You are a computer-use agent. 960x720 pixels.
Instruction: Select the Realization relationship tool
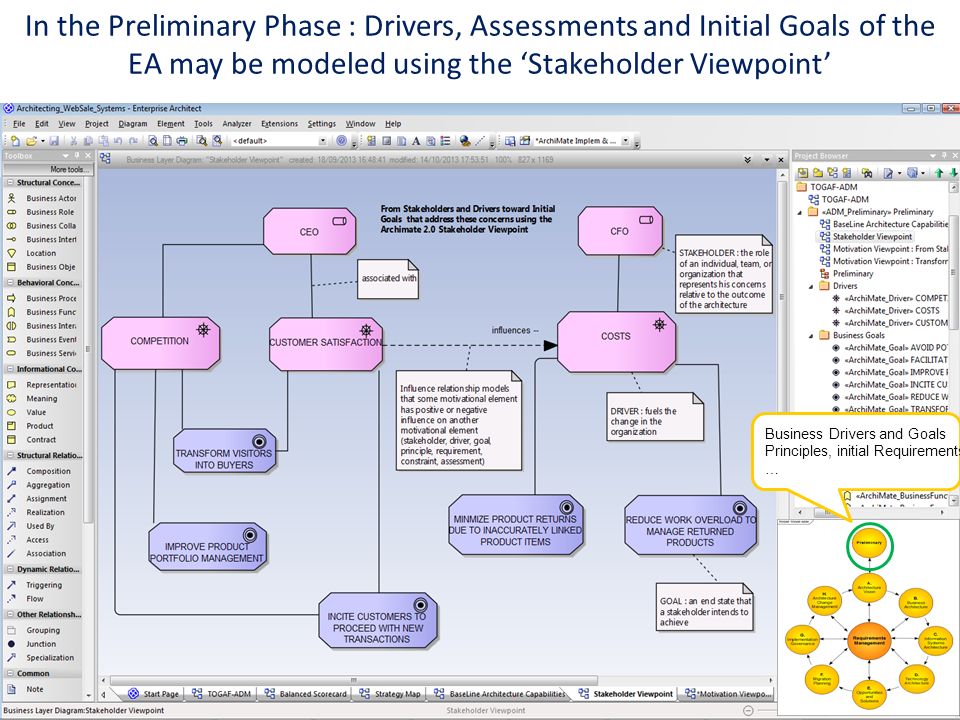tap(42, 512)
